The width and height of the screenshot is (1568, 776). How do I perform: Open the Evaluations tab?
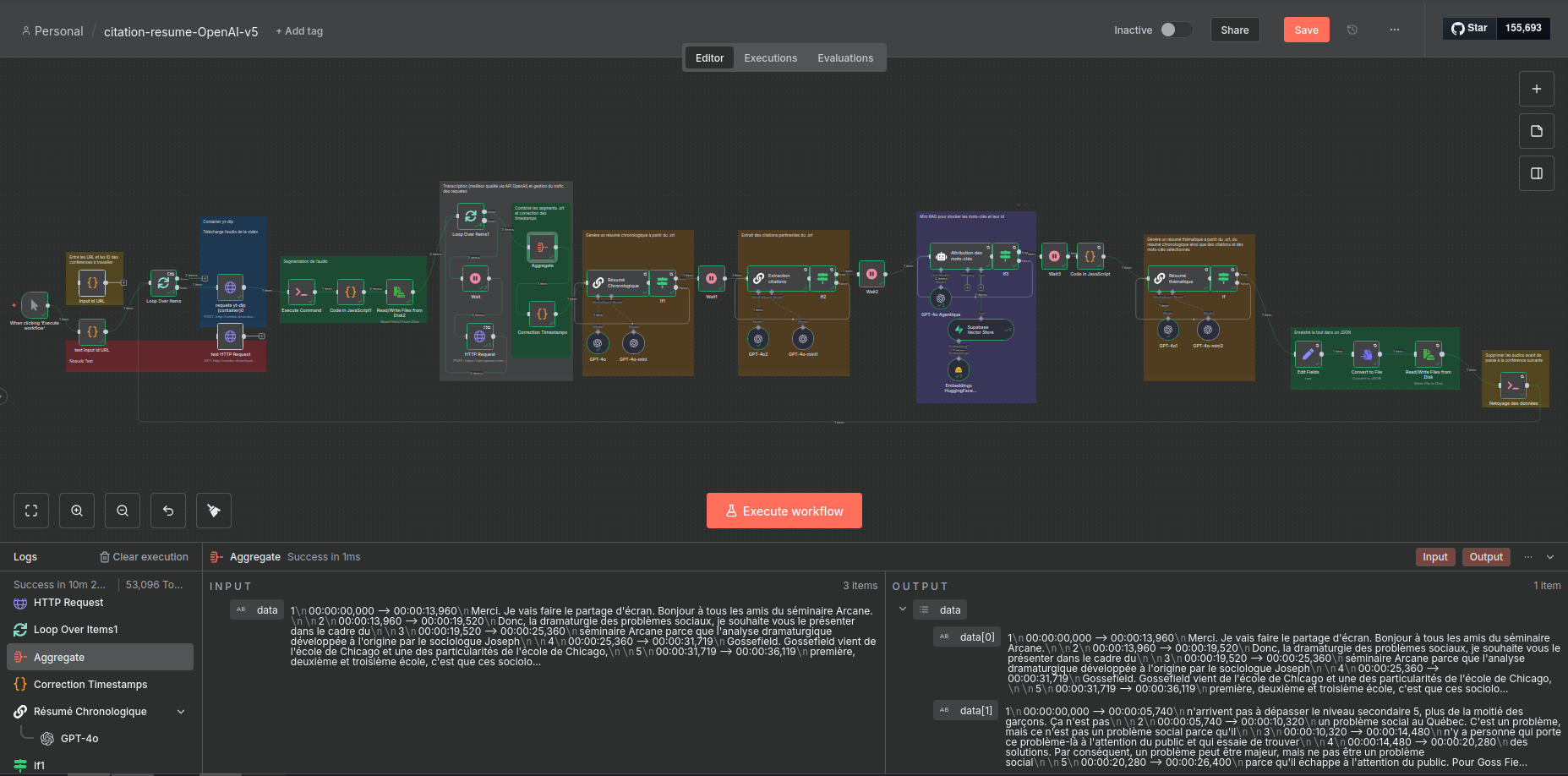[x=844, y=58]
